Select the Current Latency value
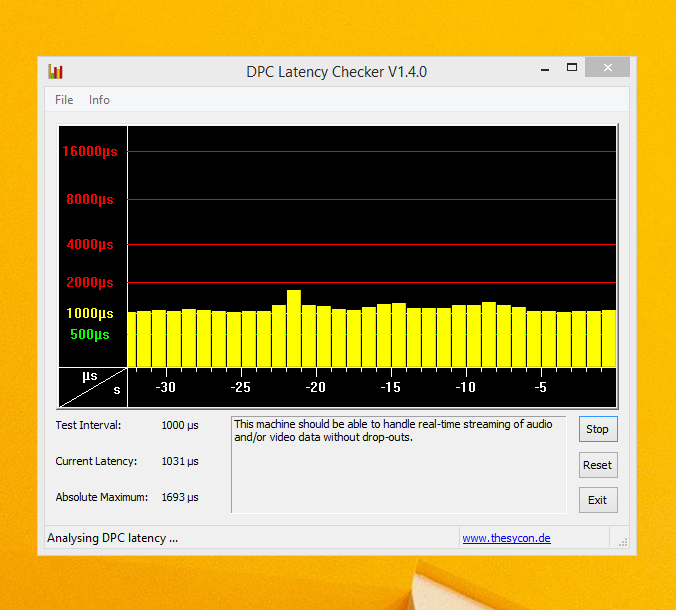 coord(180,461)
